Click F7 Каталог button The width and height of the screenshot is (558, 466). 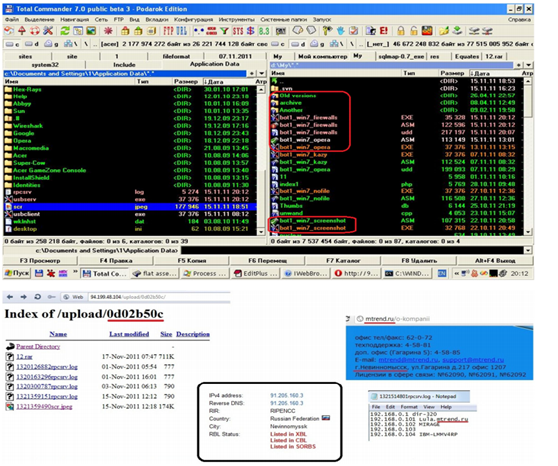pos(343,261)
